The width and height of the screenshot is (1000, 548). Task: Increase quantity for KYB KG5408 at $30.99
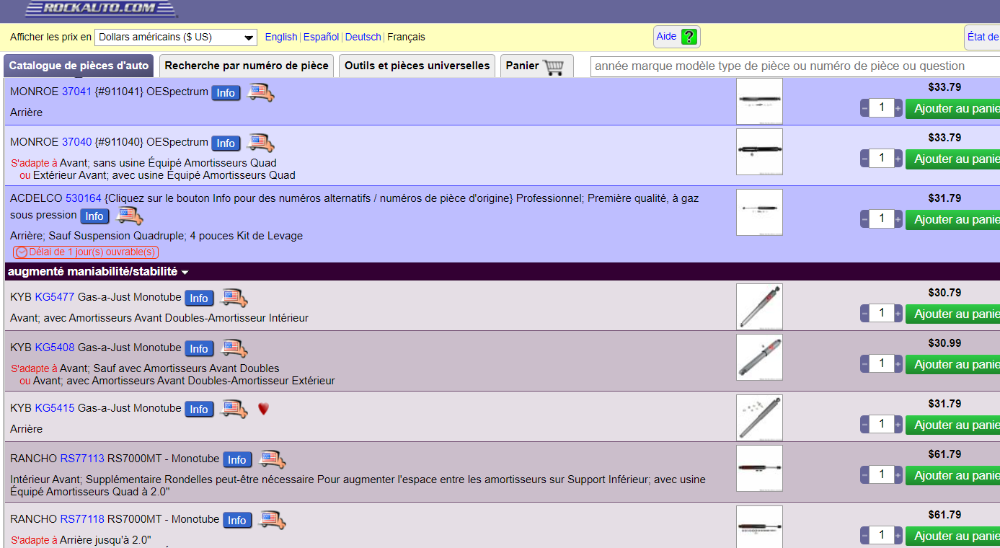point(898,364)
